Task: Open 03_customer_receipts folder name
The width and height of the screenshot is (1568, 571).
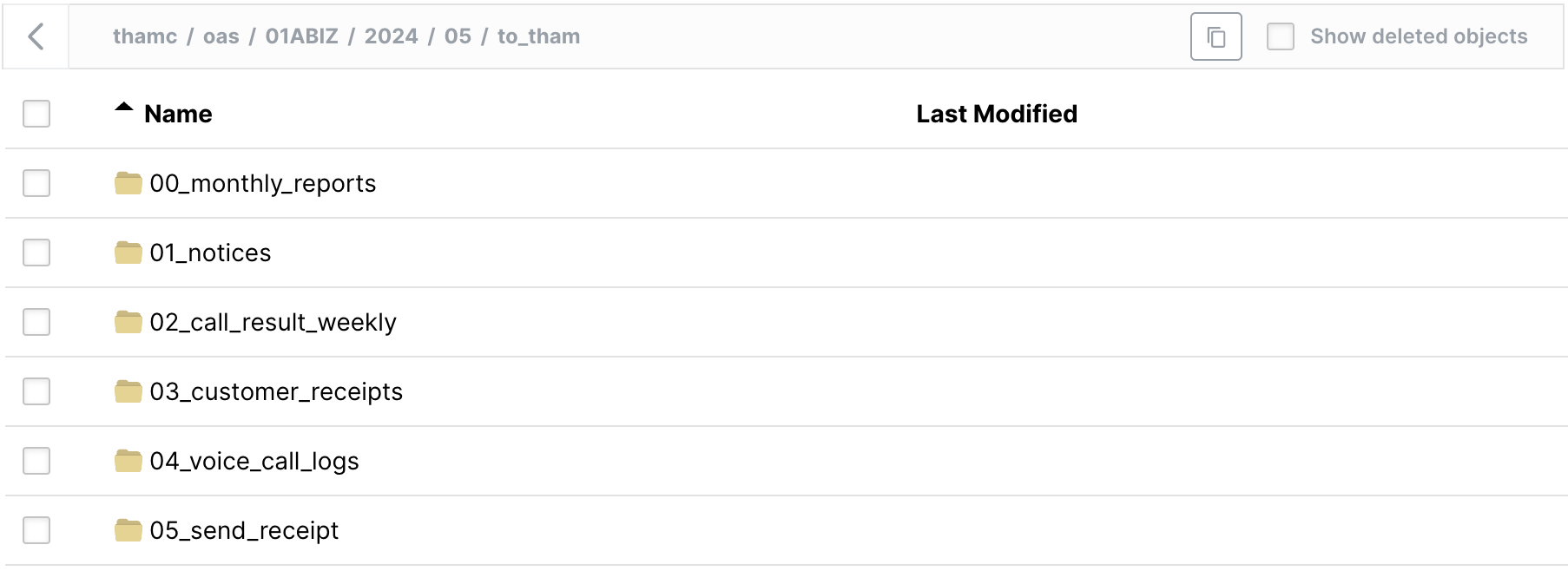Action: 276,392
